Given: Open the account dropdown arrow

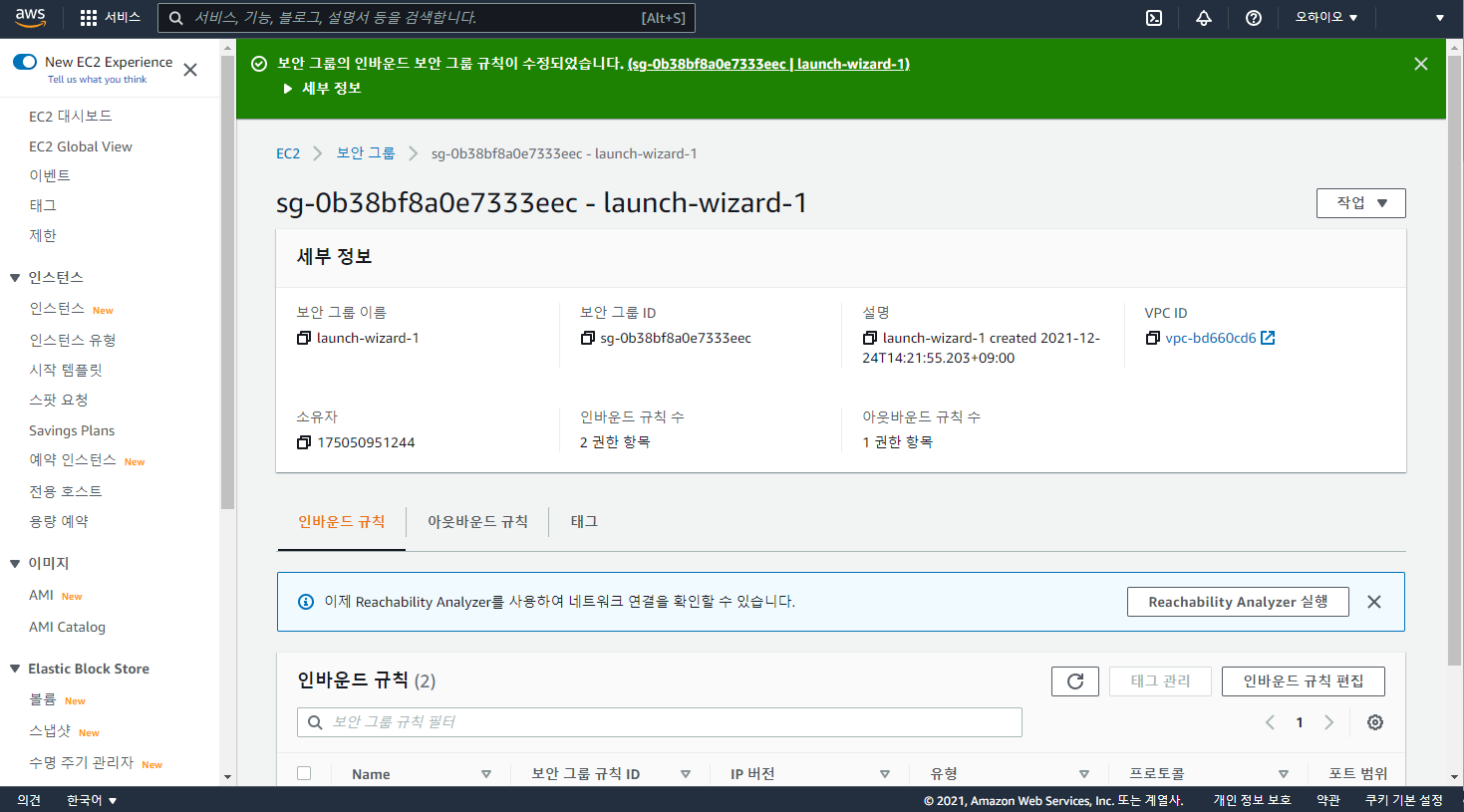Looking at the screenshot, I should pos(1440,18).
